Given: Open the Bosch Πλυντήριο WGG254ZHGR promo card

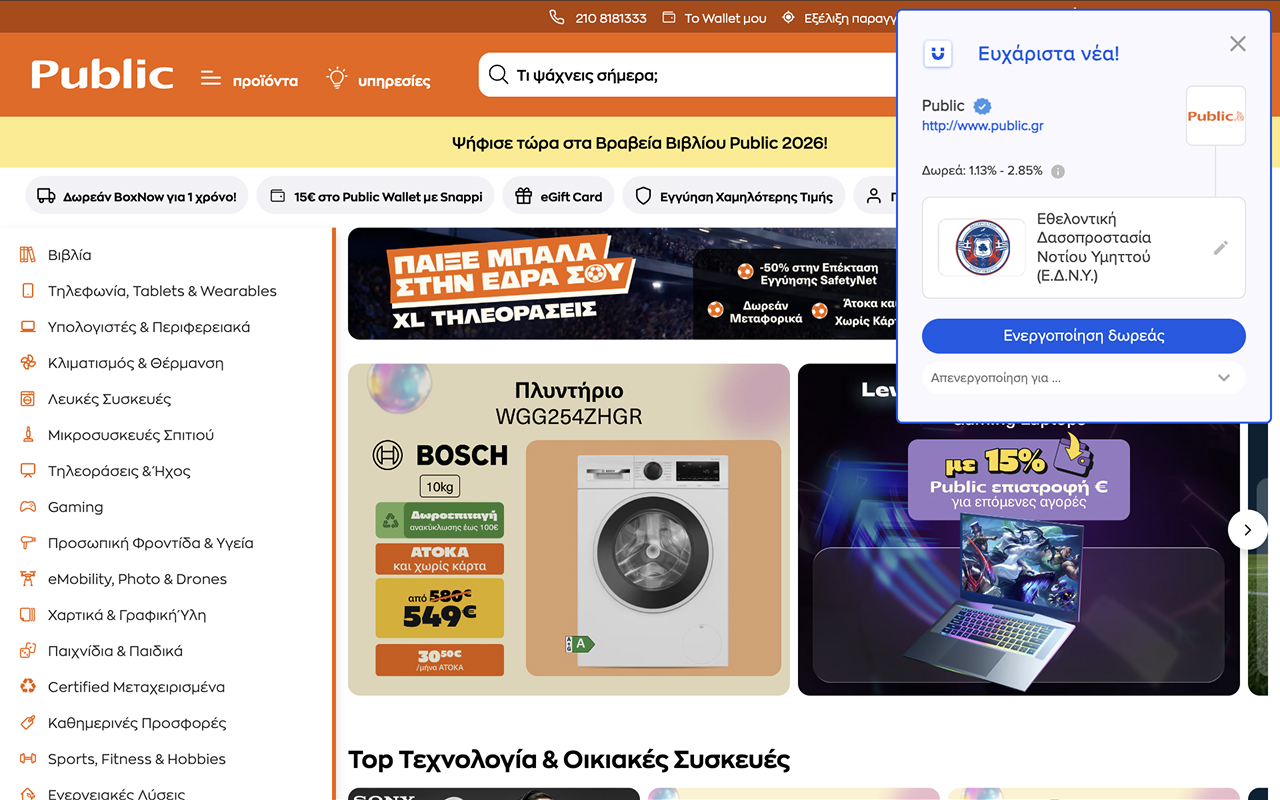Looking at the screenshot, I should [x=569, y=529].
